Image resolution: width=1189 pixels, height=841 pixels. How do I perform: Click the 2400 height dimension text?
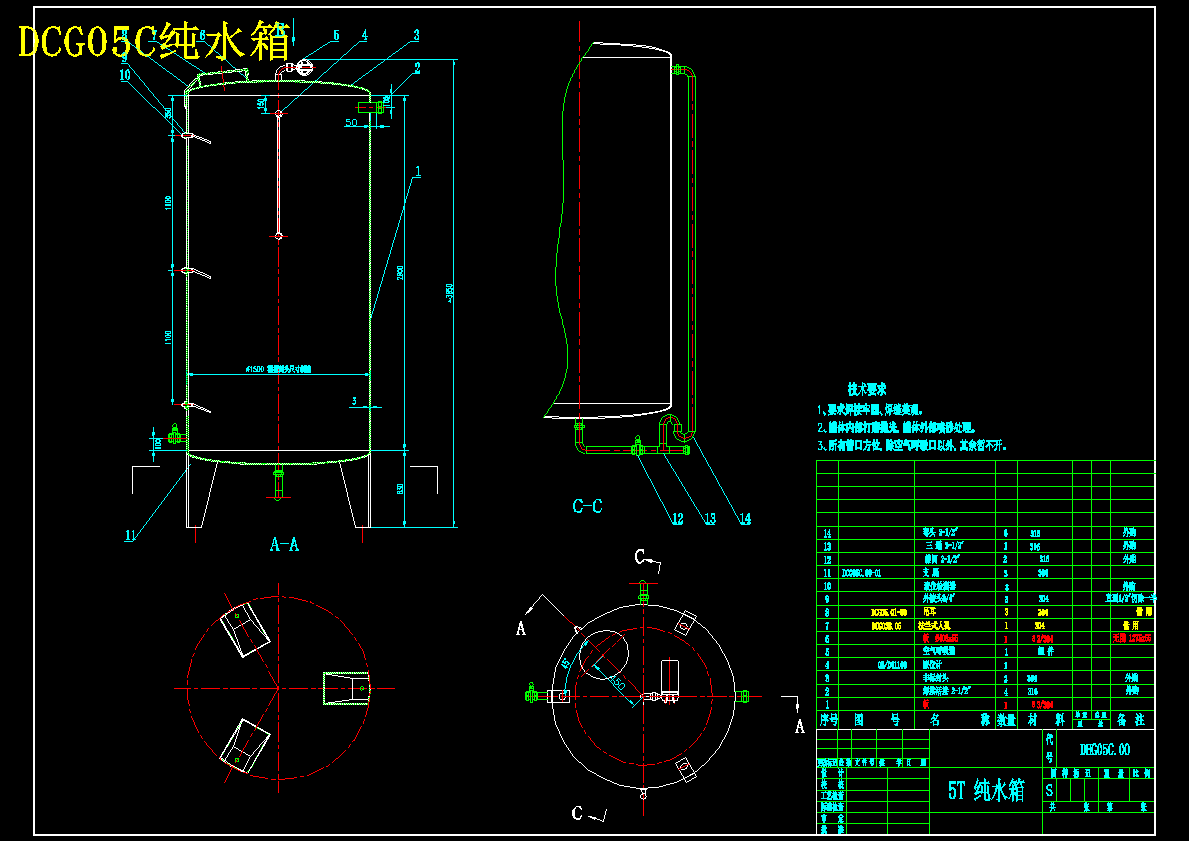pyautogui.click(x=400, y=273)
